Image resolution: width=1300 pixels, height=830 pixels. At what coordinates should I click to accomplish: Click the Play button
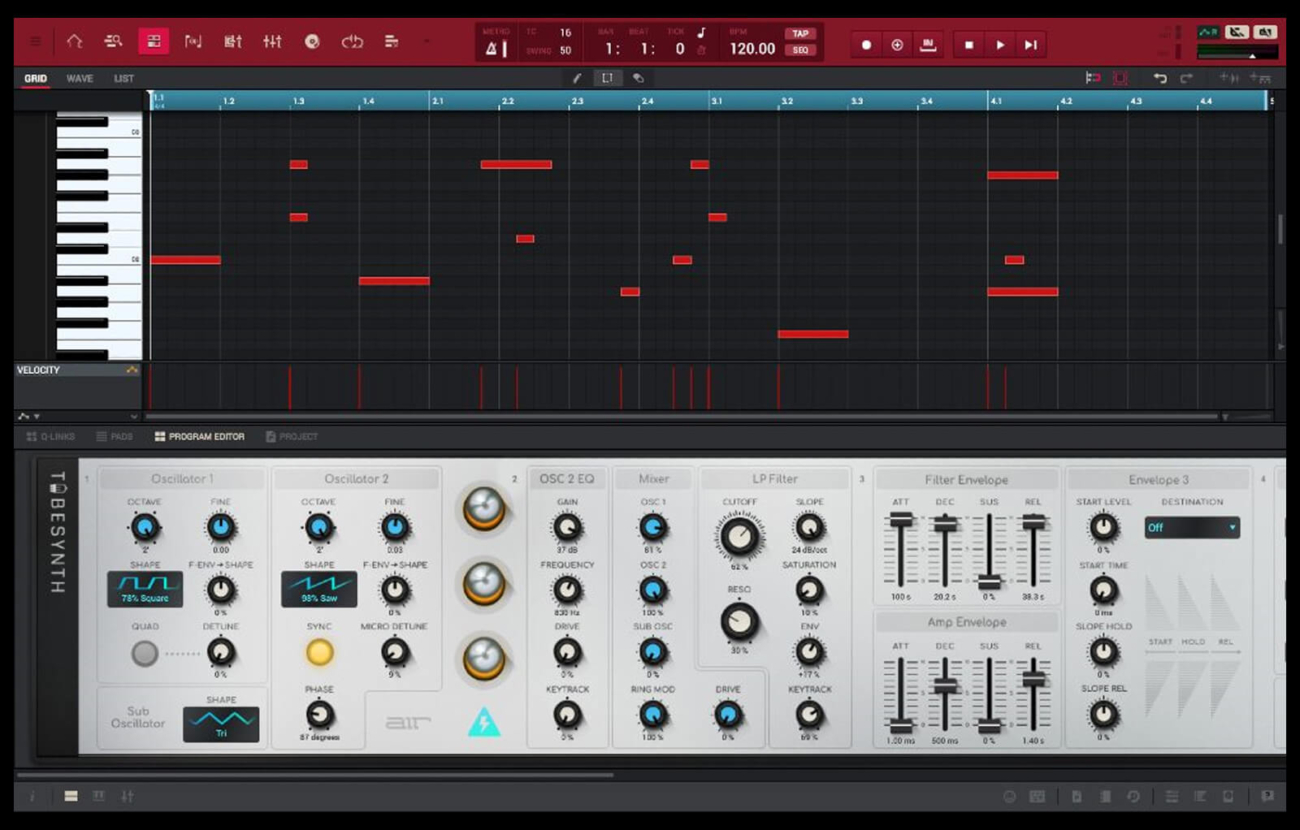point(1000,45)
